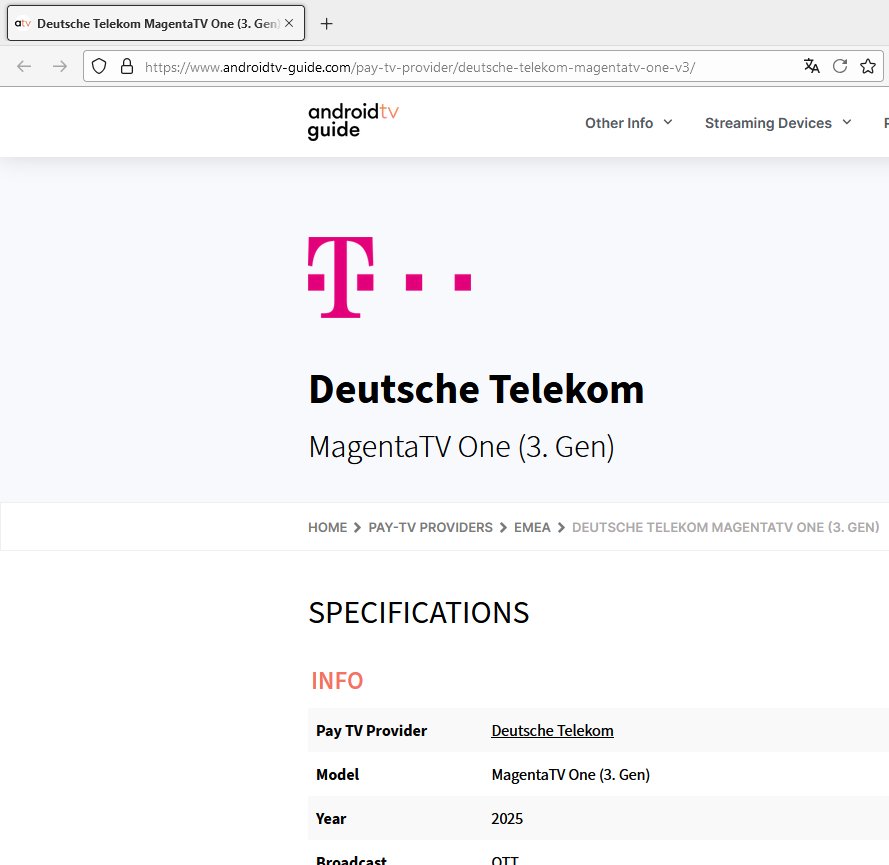
Task: Select the EMEA breadcrumb link
Action: point(532,527)
